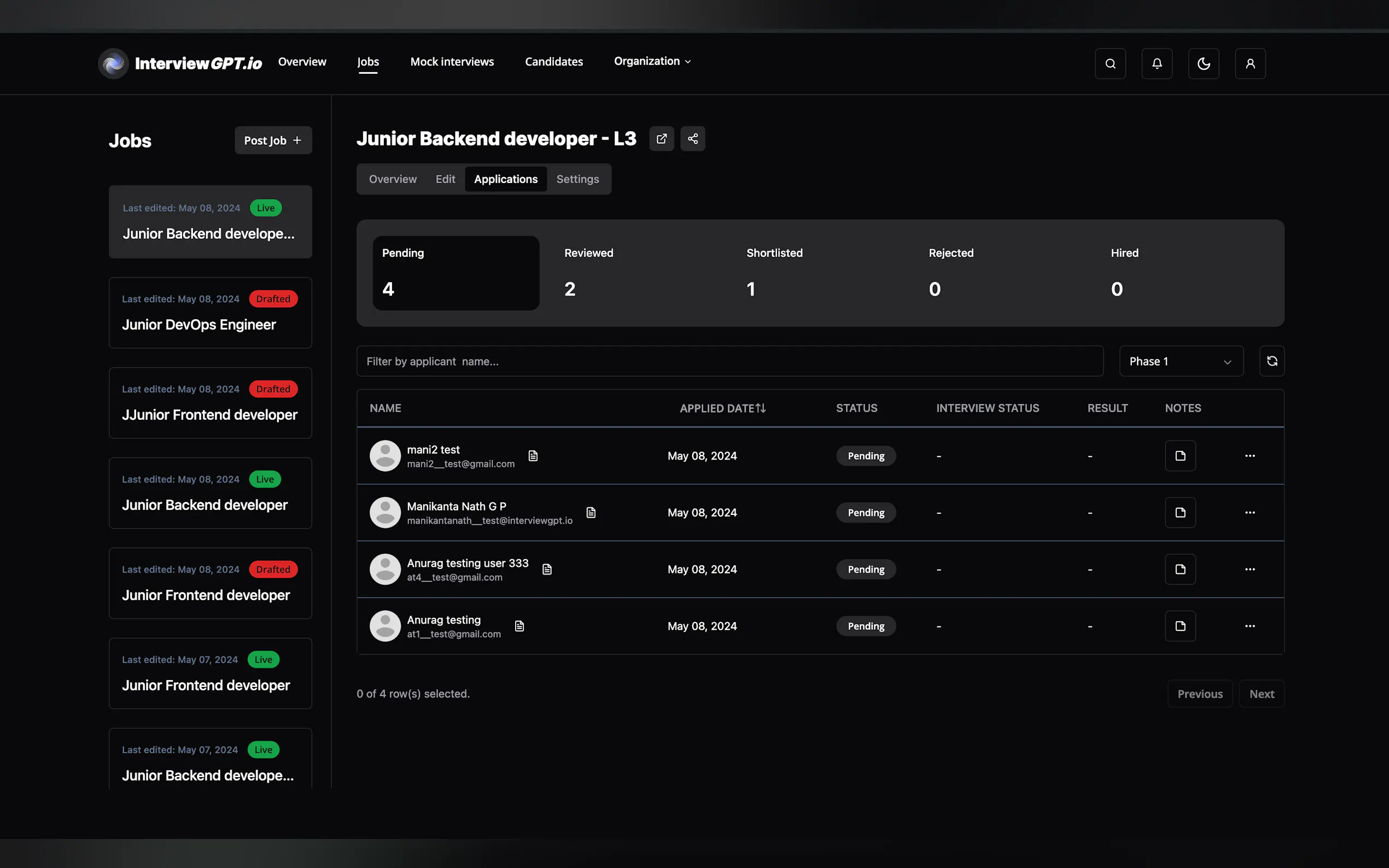Click the notifications bell icon

click(1157, 64)
